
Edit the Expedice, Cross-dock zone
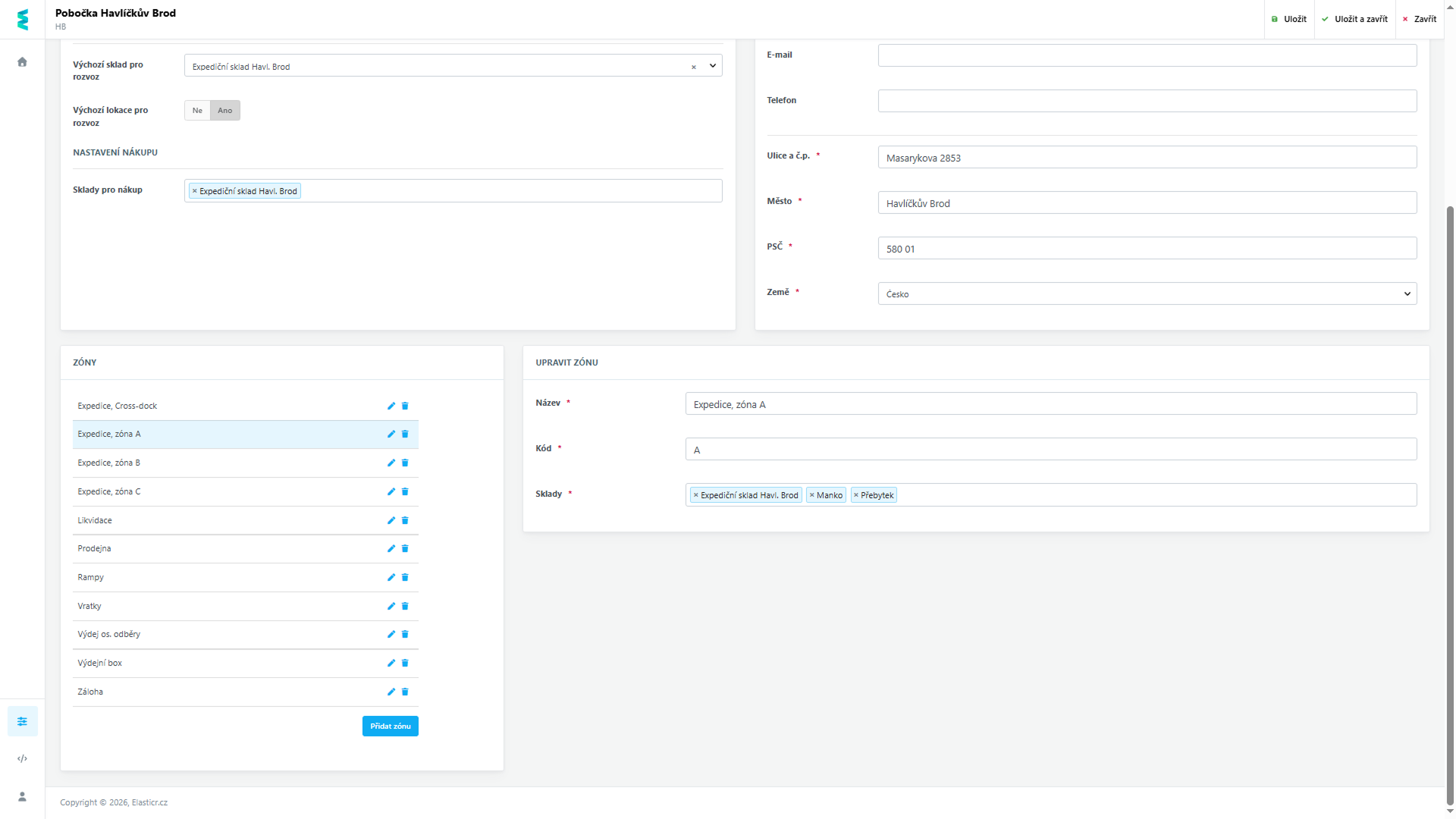391,406
